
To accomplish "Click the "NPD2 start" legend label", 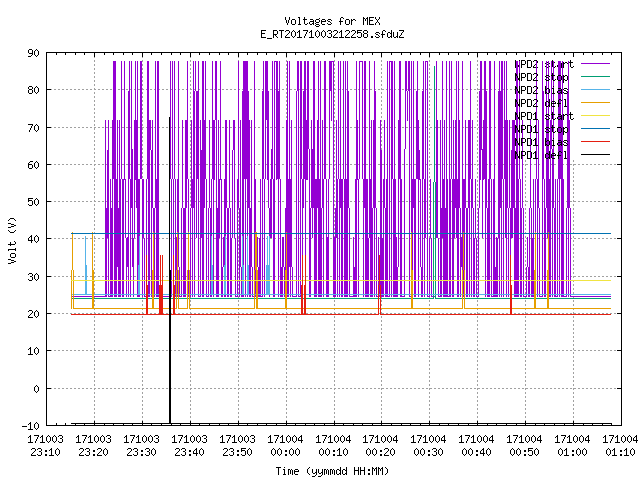I will click(x=544, y=64).
